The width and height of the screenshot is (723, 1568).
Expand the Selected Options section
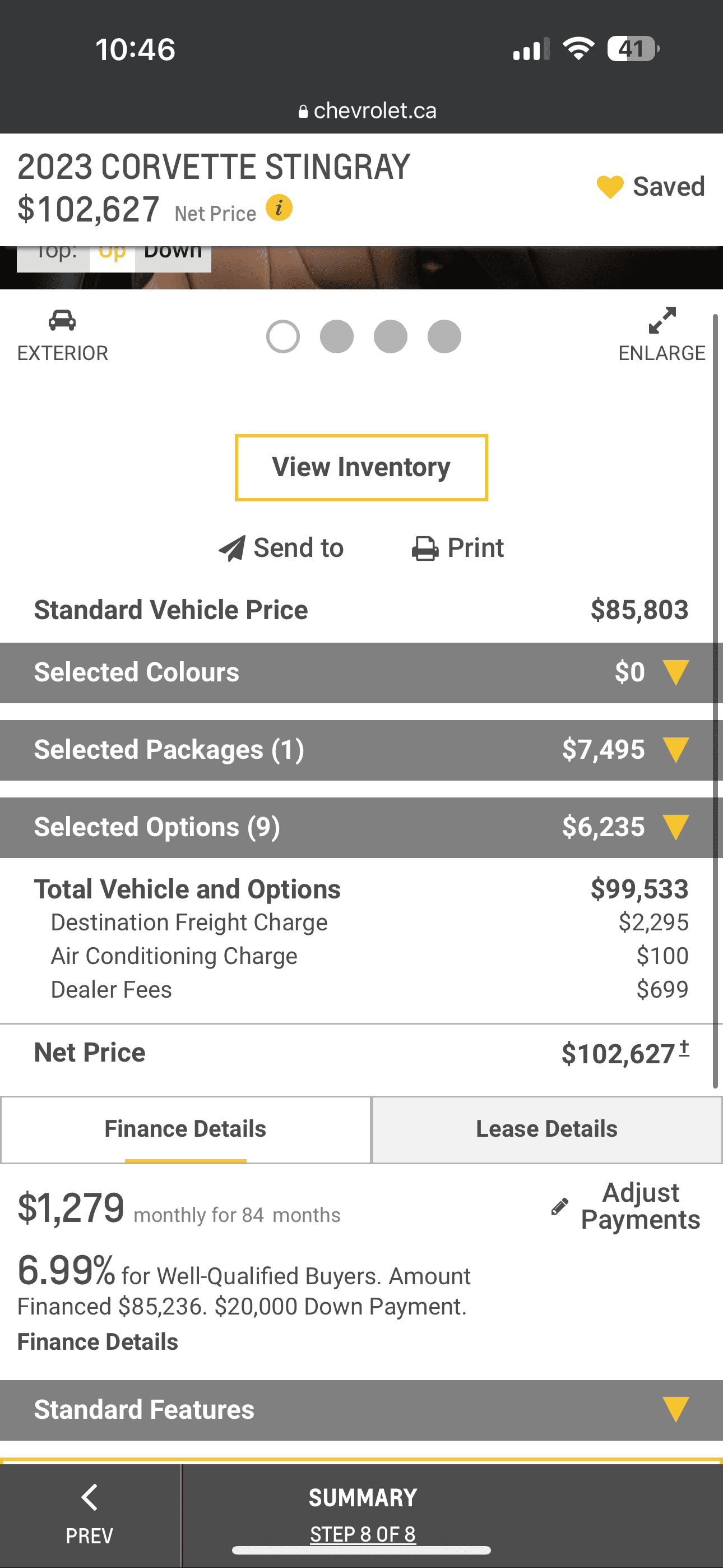[x=675, y=827]
